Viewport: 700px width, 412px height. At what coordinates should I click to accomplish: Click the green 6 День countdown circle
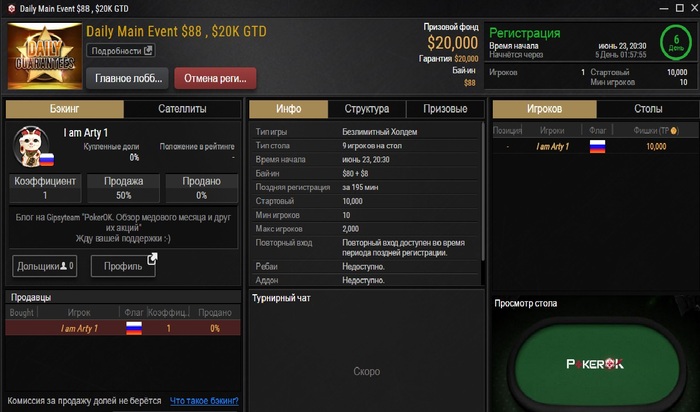tap(676, 43)
